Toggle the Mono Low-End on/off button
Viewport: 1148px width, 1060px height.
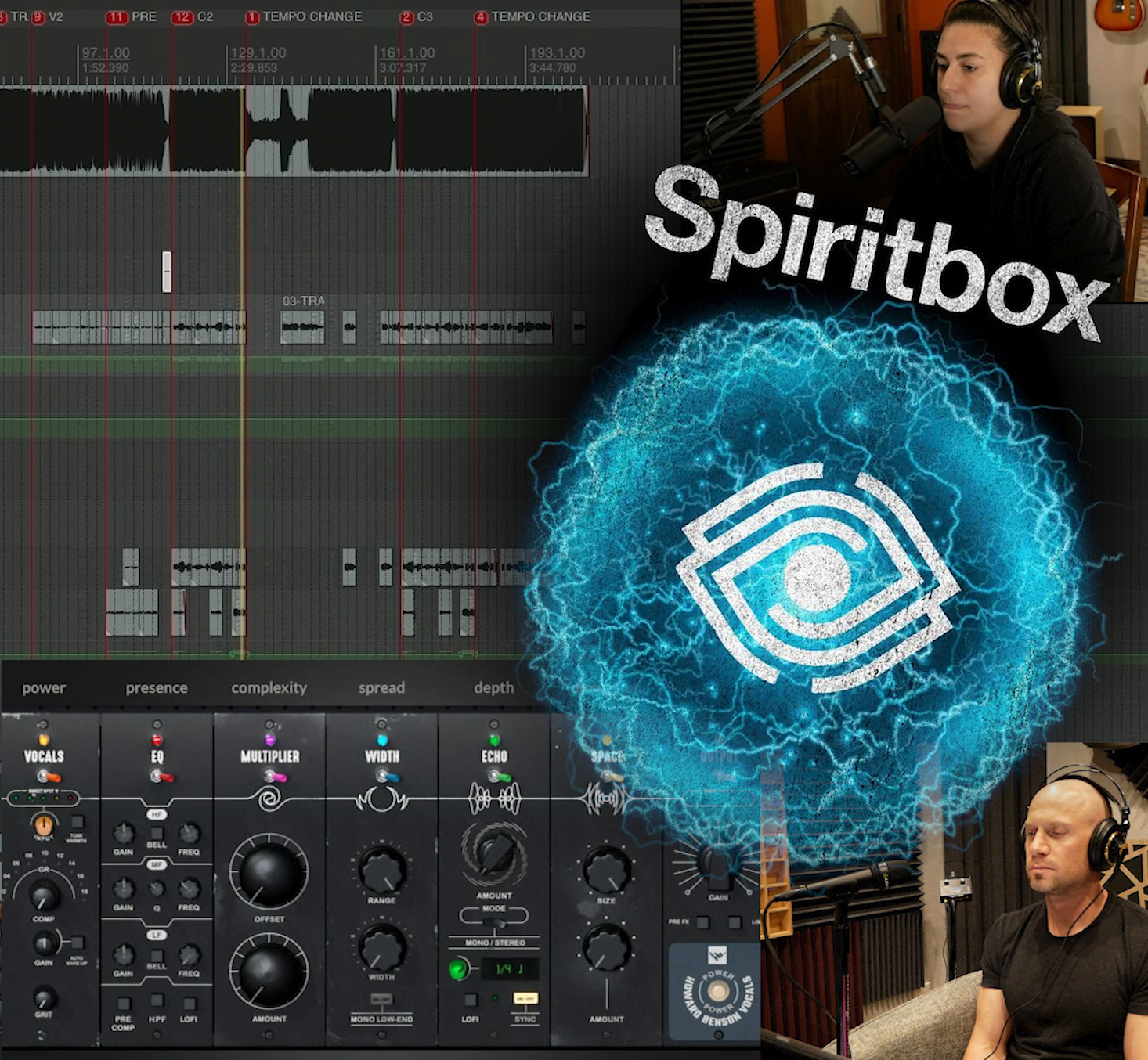click(x=381, y=1000)
